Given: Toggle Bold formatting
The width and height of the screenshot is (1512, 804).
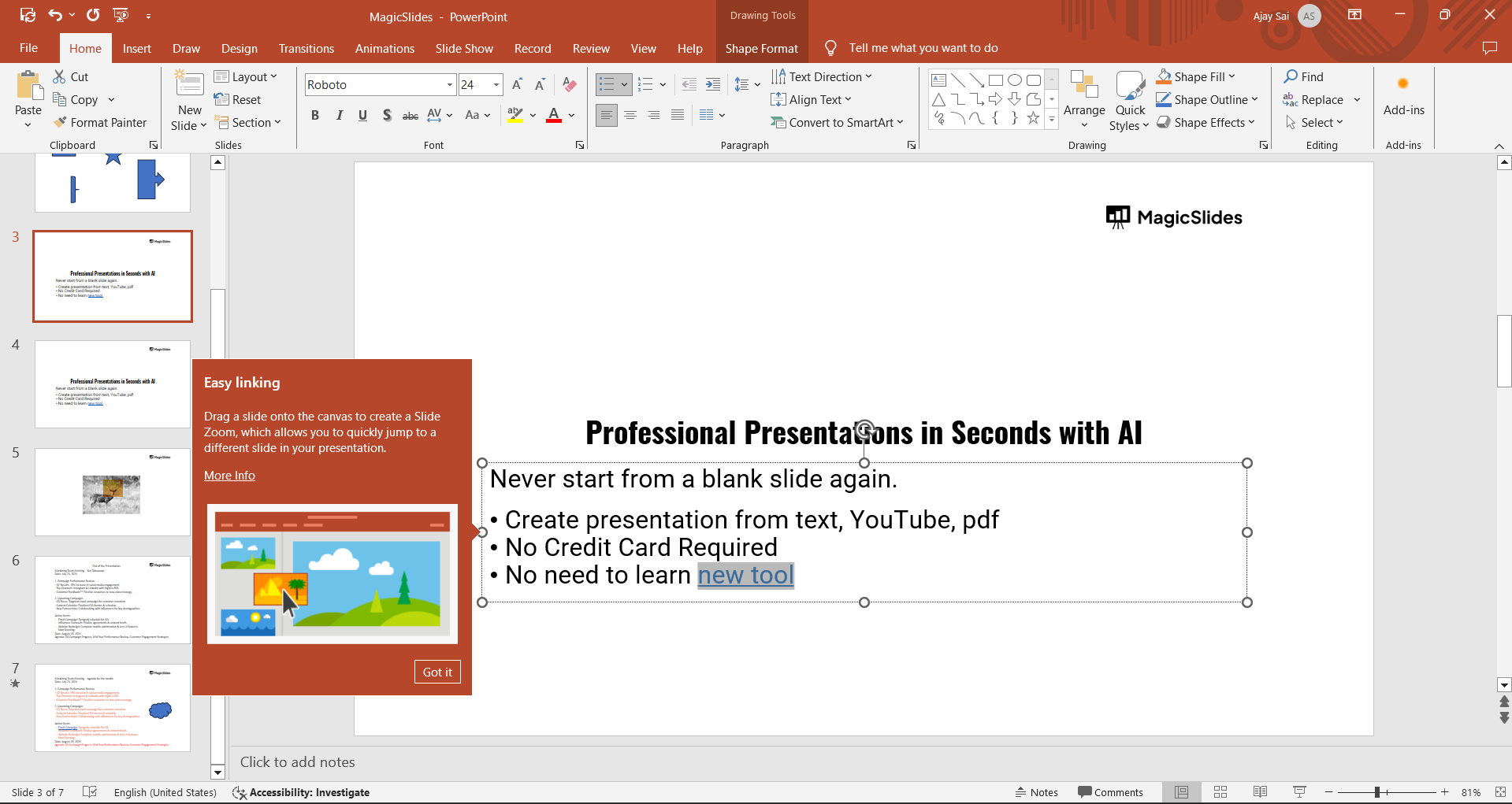Looking at the screenshot, I should click(315, 115).
